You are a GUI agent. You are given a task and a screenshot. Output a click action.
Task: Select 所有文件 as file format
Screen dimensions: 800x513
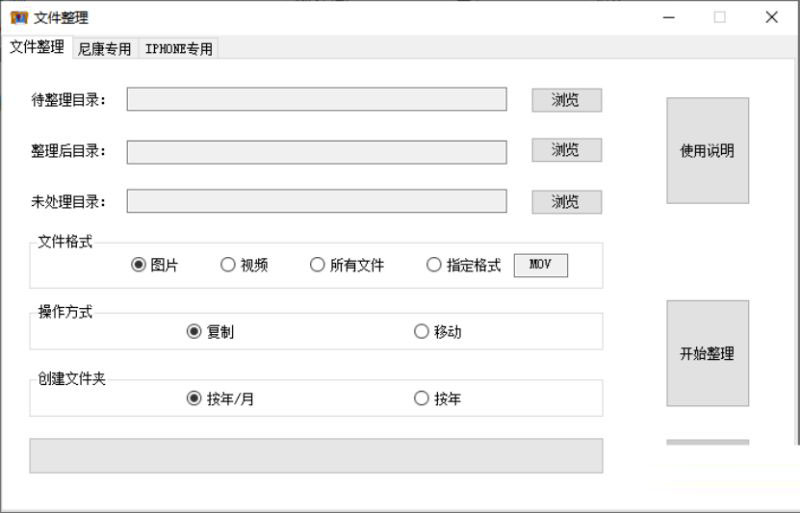[317, 265]
